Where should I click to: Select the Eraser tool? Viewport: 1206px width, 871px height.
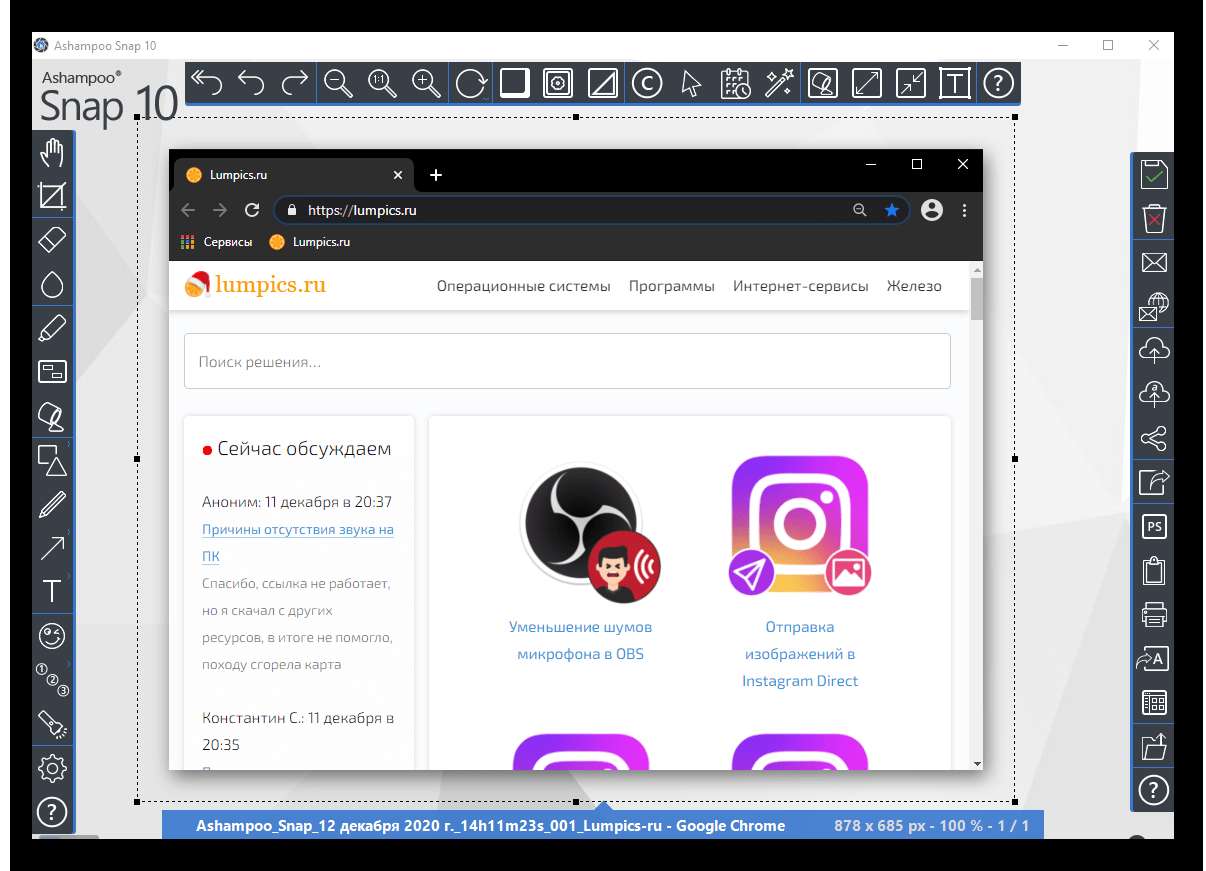click(52, 240)
